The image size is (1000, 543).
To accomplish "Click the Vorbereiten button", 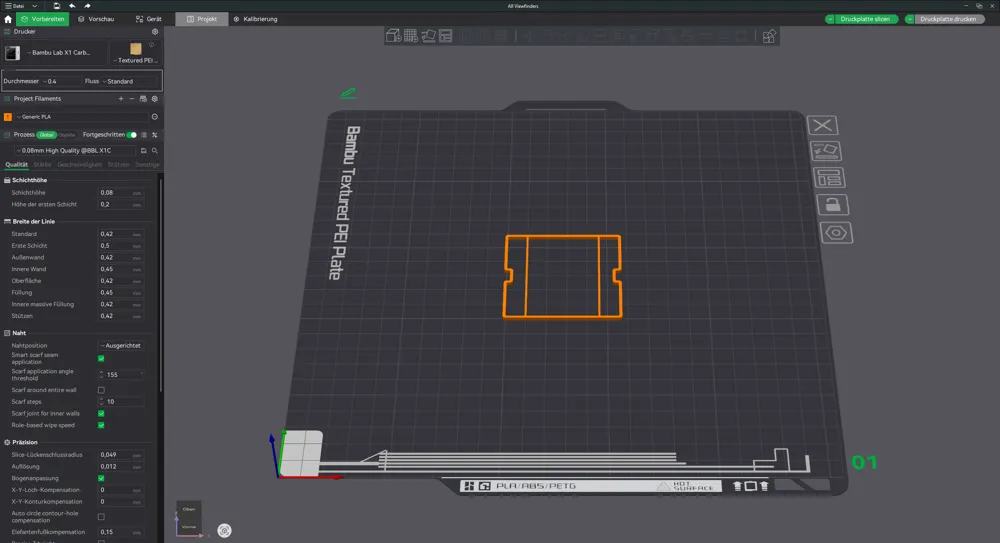I will tap(43, 19).
